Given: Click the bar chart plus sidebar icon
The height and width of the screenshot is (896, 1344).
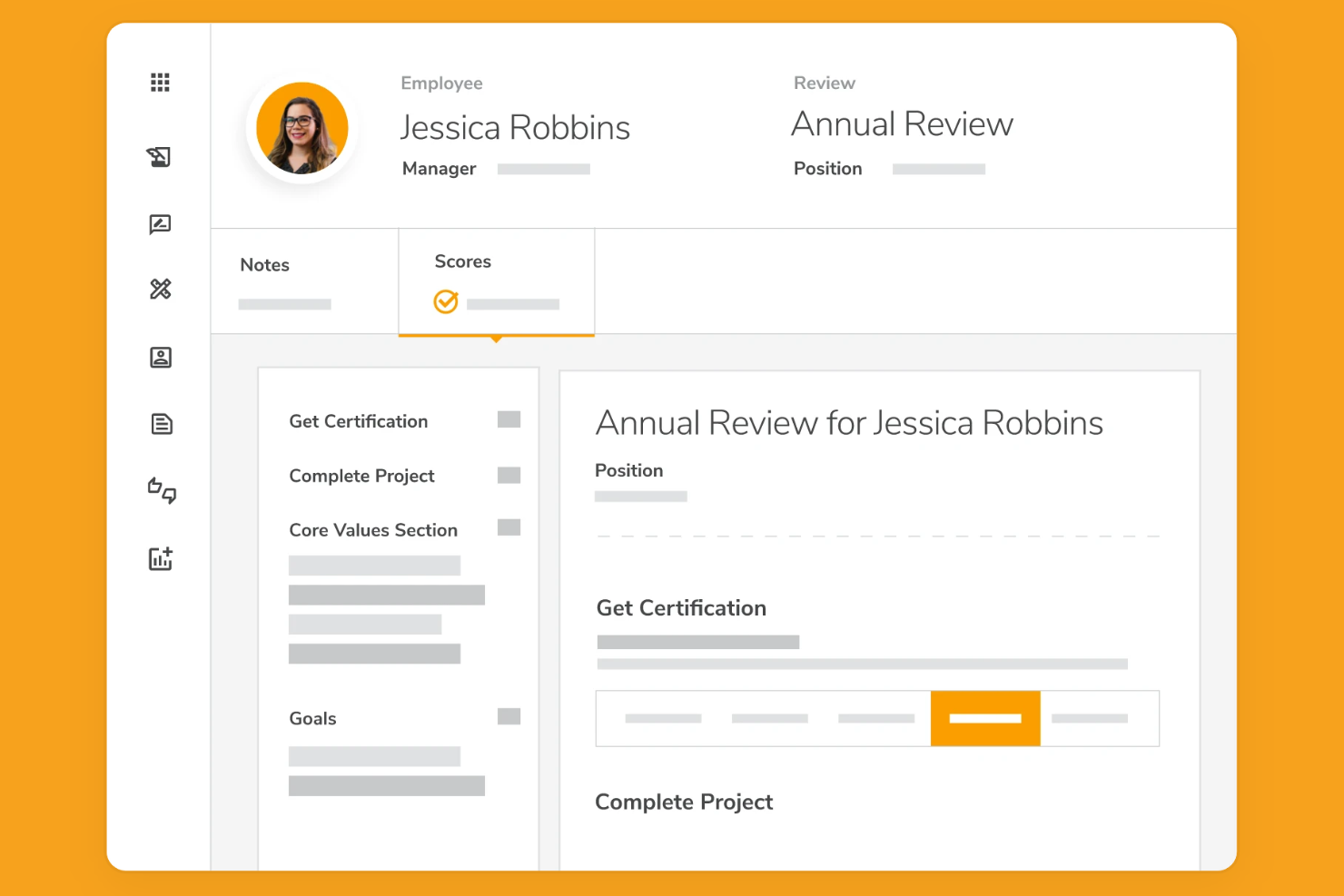Looking at the screenshot, I should [161, 558].
